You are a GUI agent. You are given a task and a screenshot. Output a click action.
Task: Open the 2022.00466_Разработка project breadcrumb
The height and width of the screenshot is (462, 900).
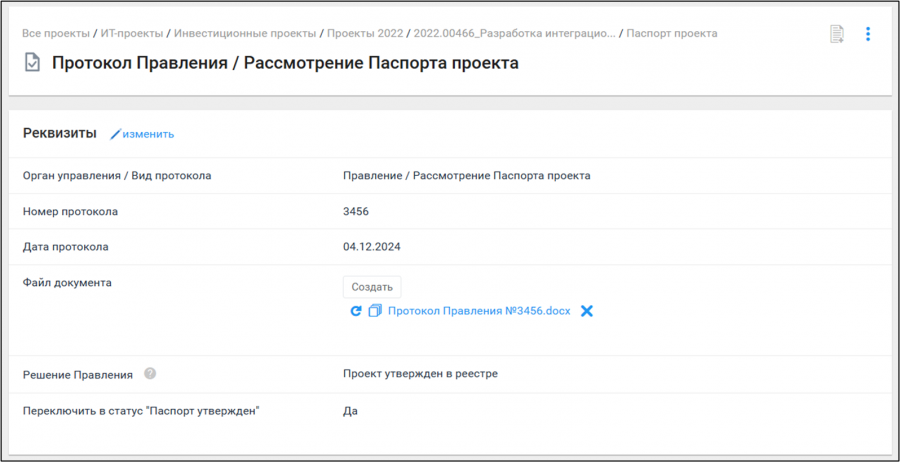tap(514, 33)
